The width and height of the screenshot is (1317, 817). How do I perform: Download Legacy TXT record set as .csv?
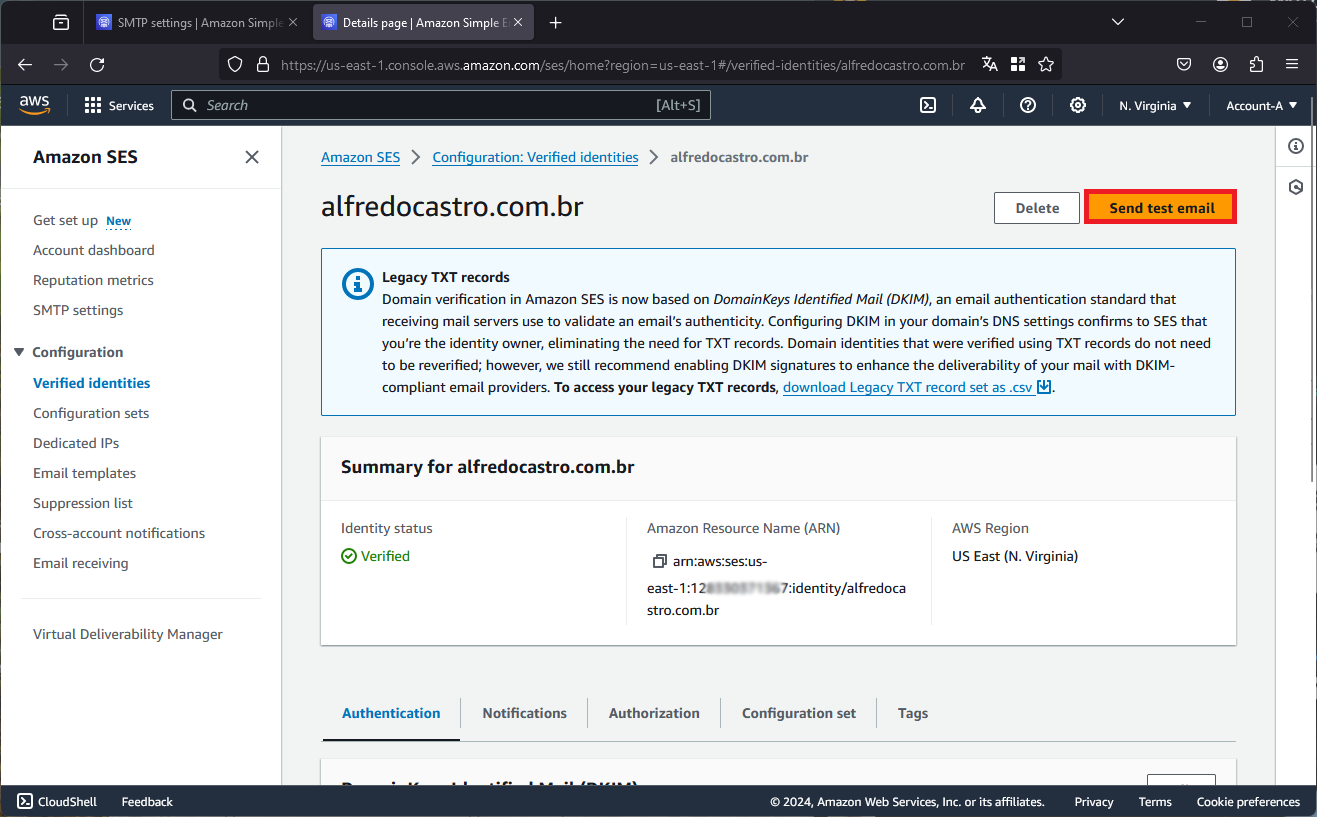pyautogui.click(x=917, y=387)
